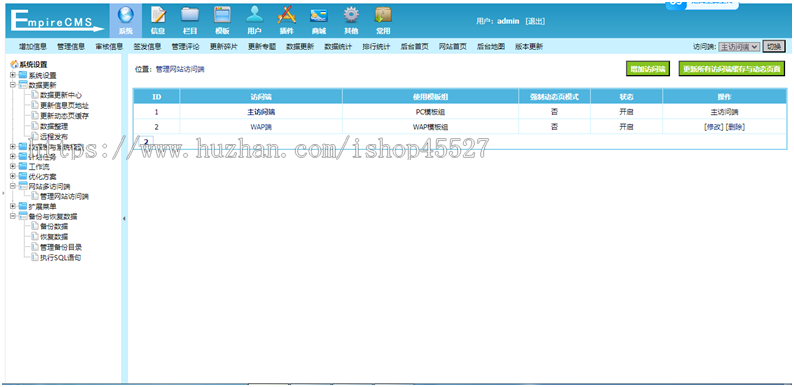Click the green 增加访问端 button
Image resolution: width=794 pixels, height=387 pixels.
pos(648,69)
